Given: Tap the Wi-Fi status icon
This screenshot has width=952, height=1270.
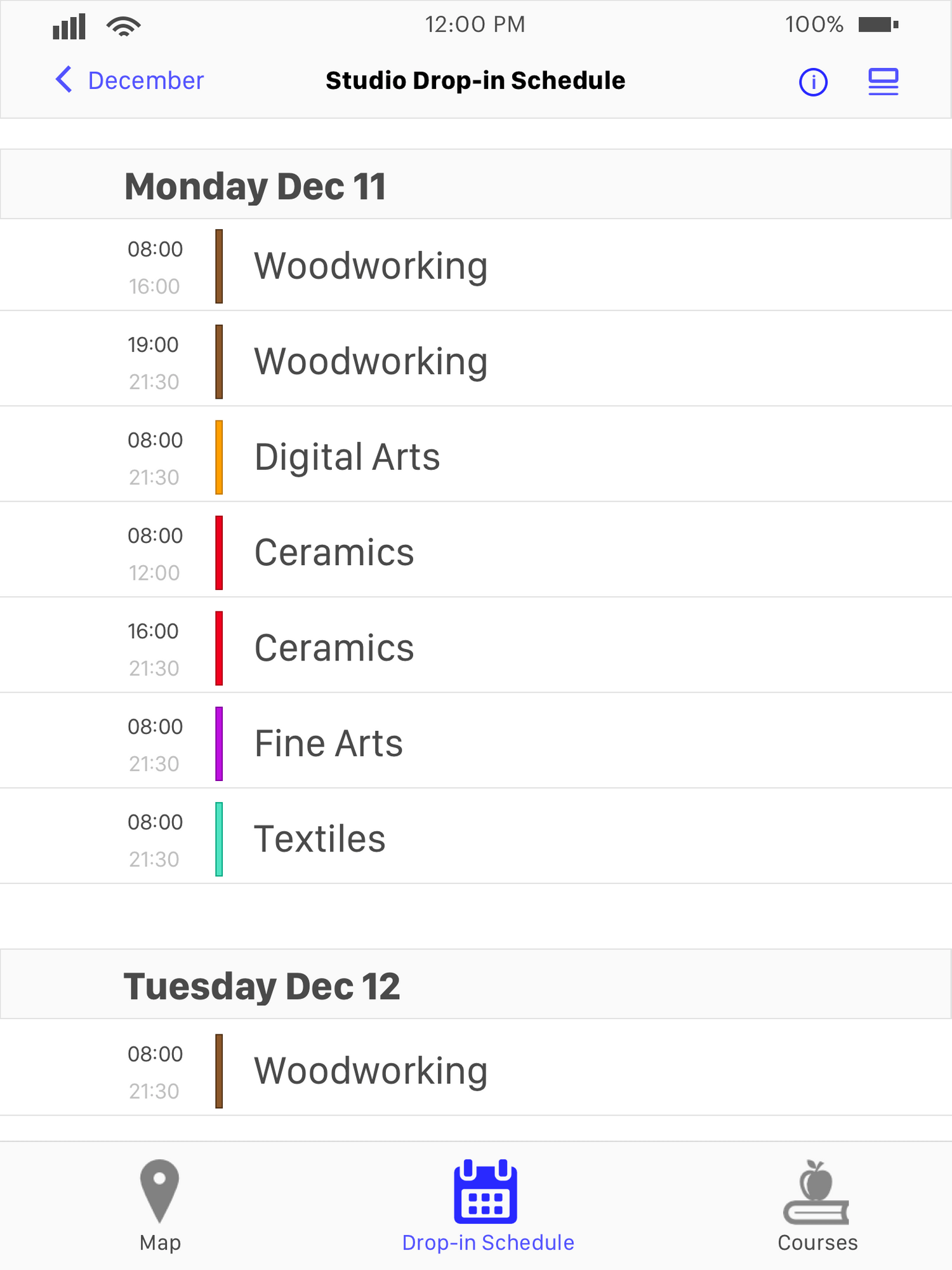Looking at the screenshot, I should click(x=124, y=26).
